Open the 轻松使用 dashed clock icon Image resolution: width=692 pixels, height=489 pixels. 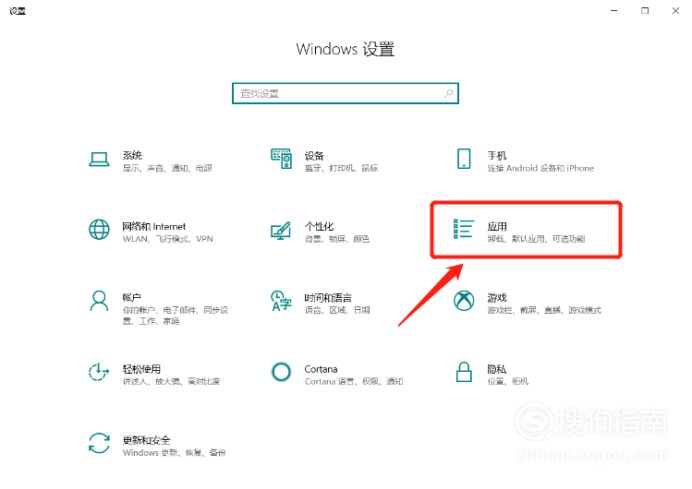pyautogui.click(x=99, y=372)
